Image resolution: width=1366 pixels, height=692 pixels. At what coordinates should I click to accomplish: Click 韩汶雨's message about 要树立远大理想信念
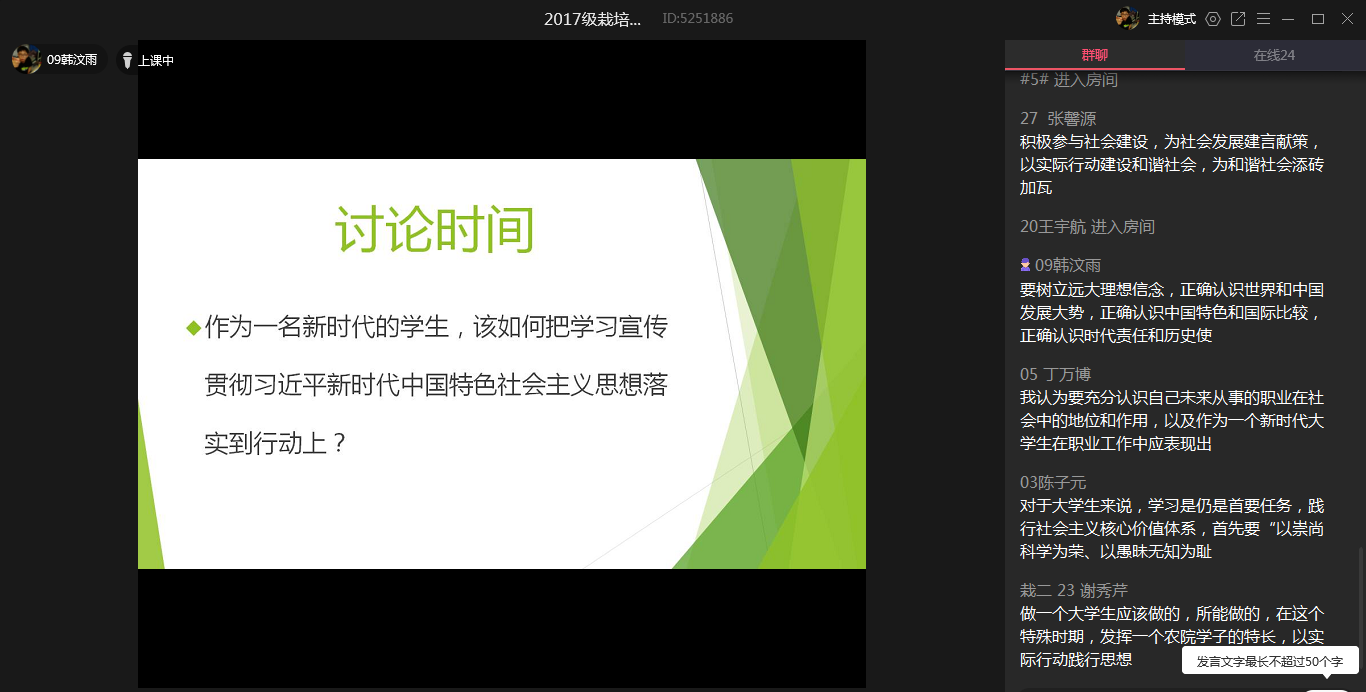click(x=1172, y=312)
